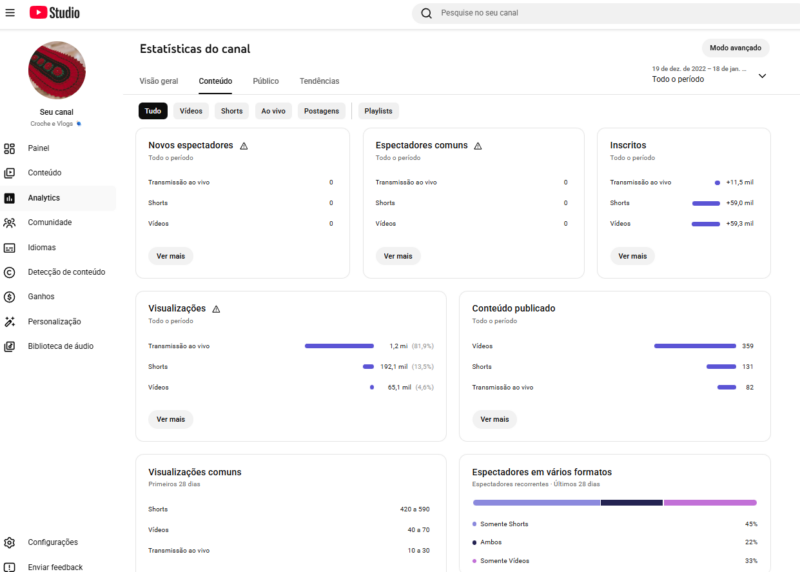Open Detecção de conteúdo copyright icon
The image size is (800, 572).
click(10, 272)
